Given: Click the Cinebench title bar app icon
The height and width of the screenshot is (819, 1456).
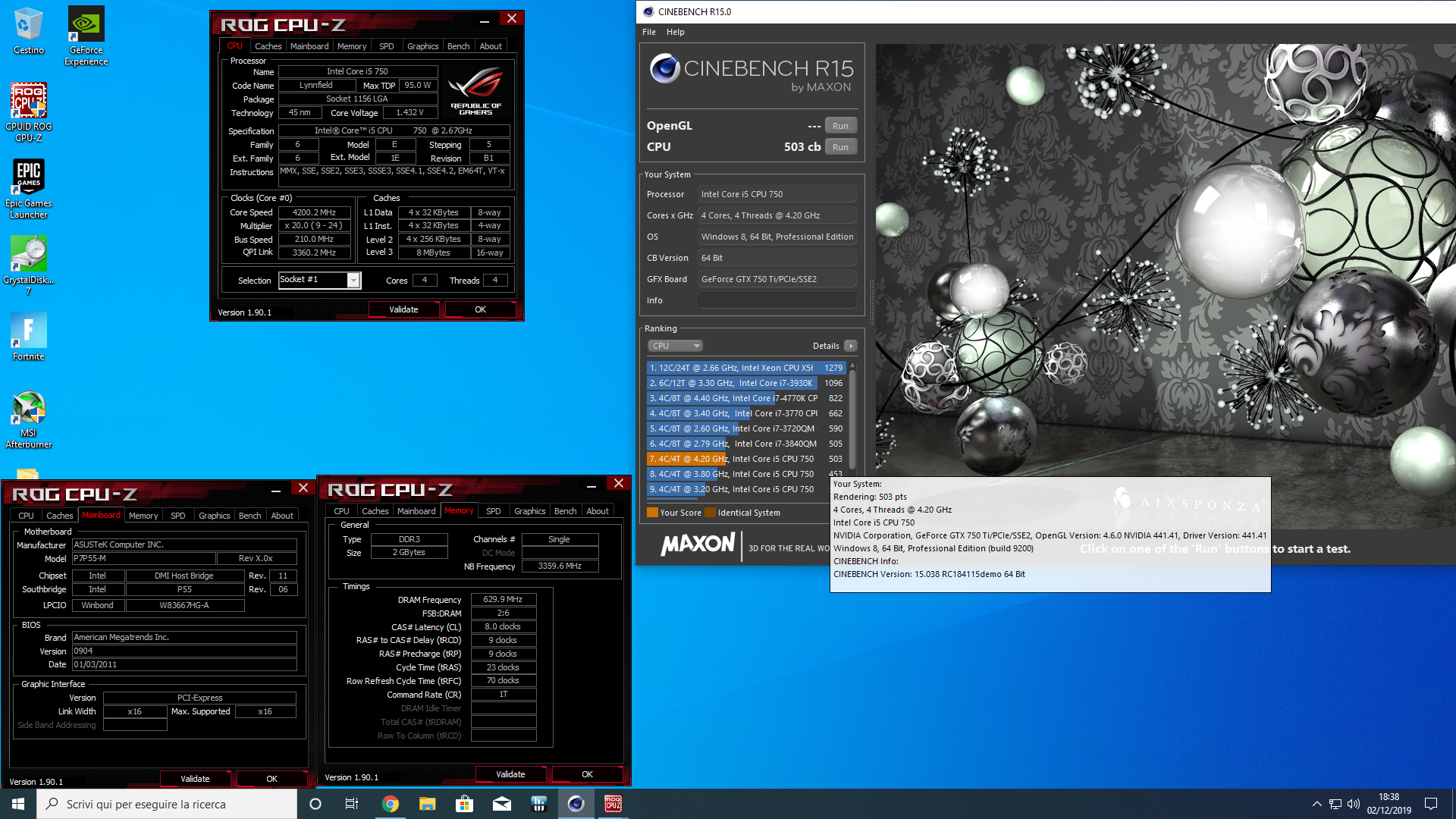Looking at the screenshot, I should point(648,11).
